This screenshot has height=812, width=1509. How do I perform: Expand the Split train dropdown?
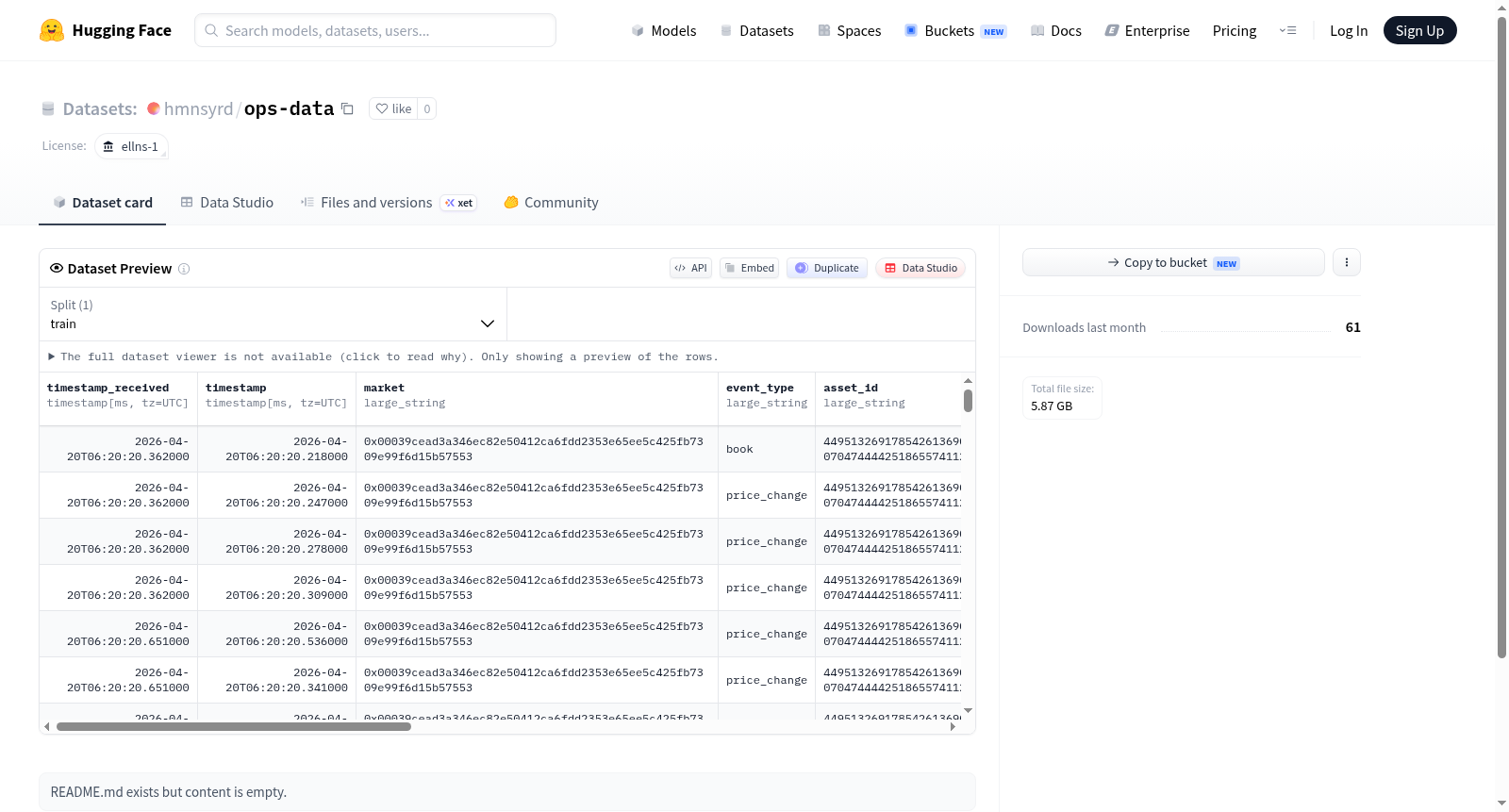[x=273, y=314]
